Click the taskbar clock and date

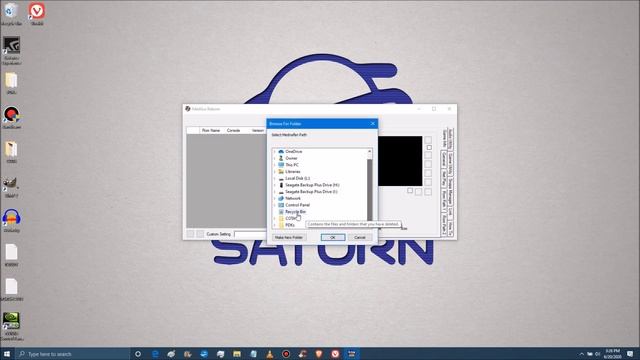coord(612,354)
